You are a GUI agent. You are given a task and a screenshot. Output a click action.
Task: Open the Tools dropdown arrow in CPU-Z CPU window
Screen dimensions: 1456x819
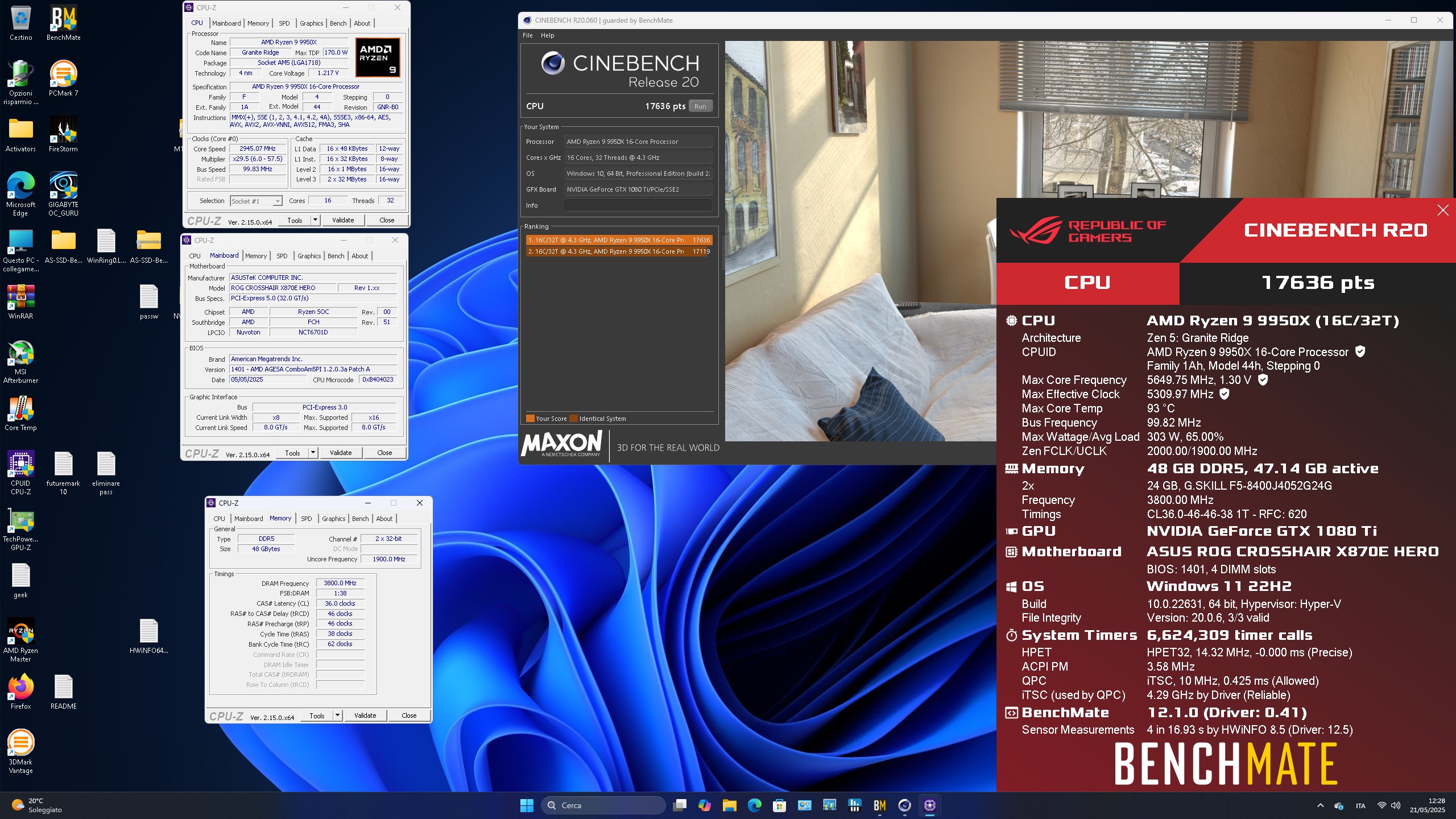[x=316, y=220]
